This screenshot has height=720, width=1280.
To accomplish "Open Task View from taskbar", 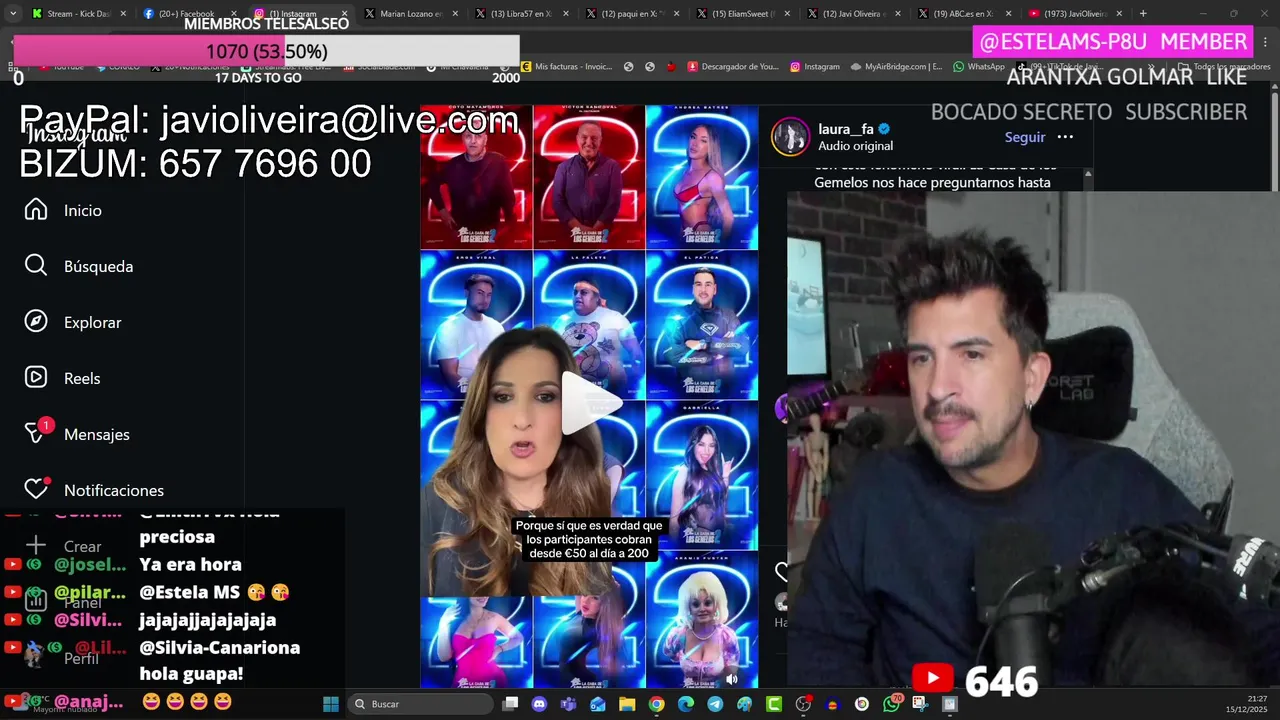I will 510,704.
